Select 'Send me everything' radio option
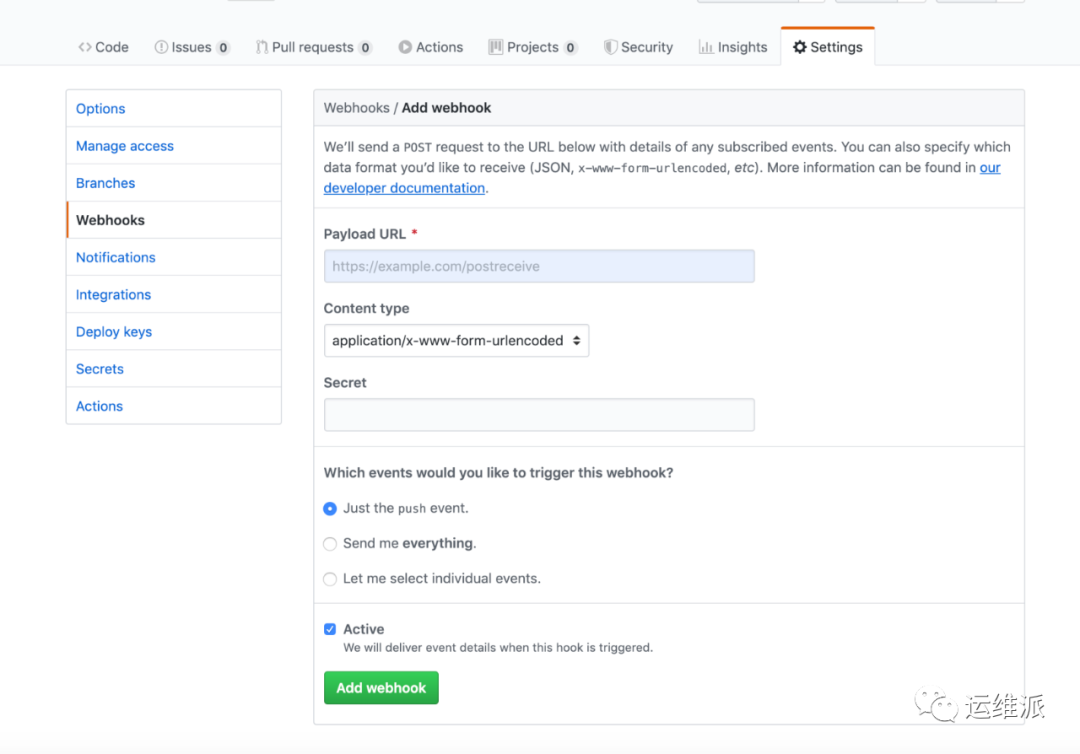This screenshot has height=754, width=1080. pos(330,544)
